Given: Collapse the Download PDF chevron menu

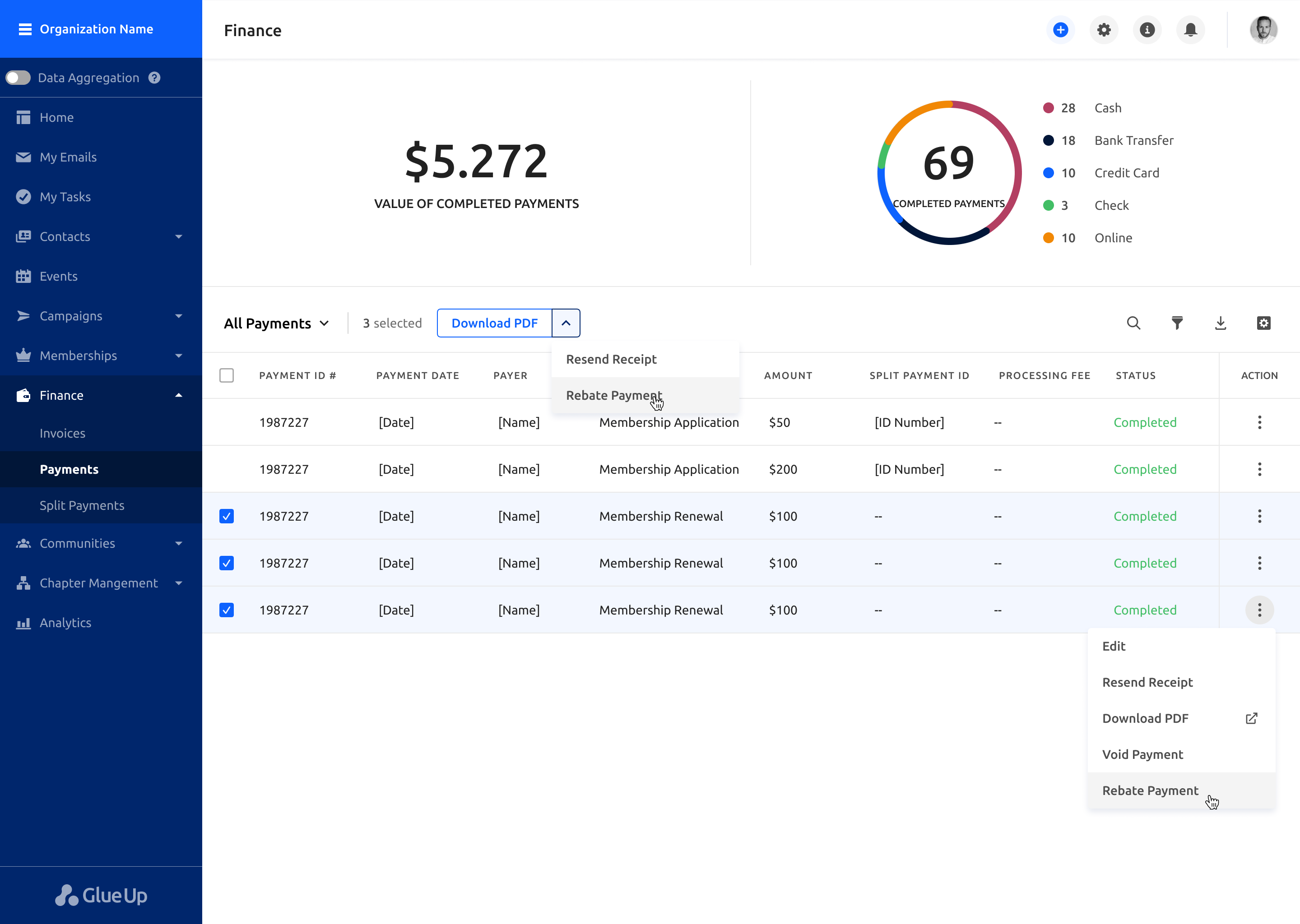Looking at the screenshot, I should [566, 323].
